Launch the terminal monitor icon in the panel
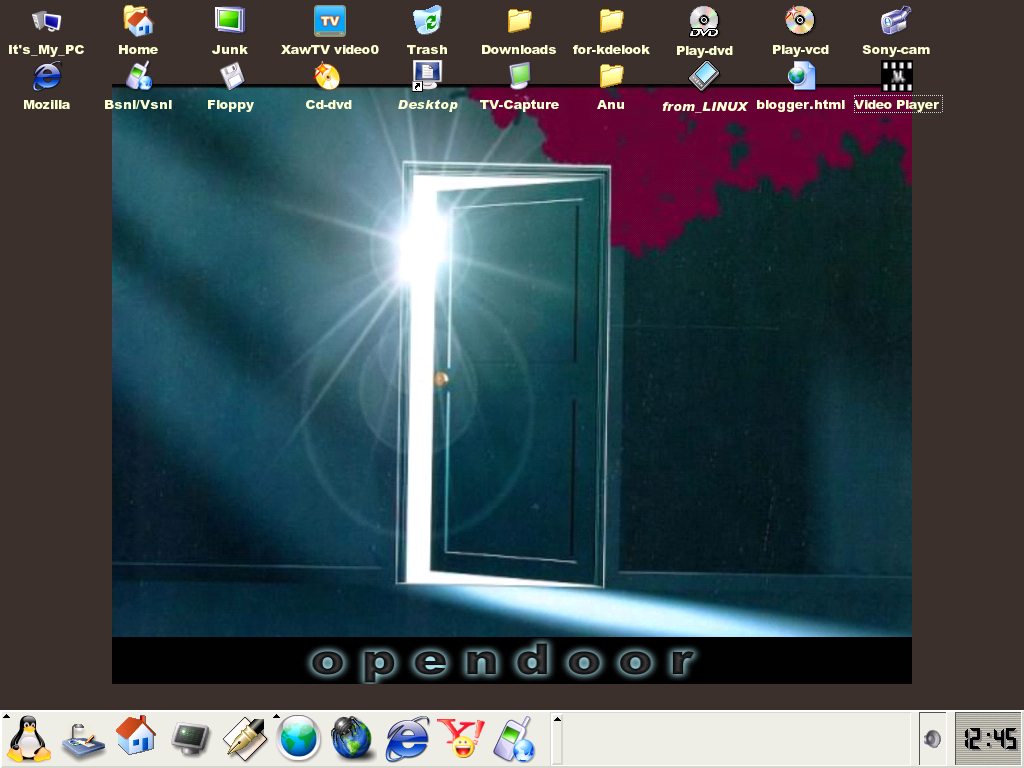This screenshot has height=768, width=1024. click(x=190, y=739)
